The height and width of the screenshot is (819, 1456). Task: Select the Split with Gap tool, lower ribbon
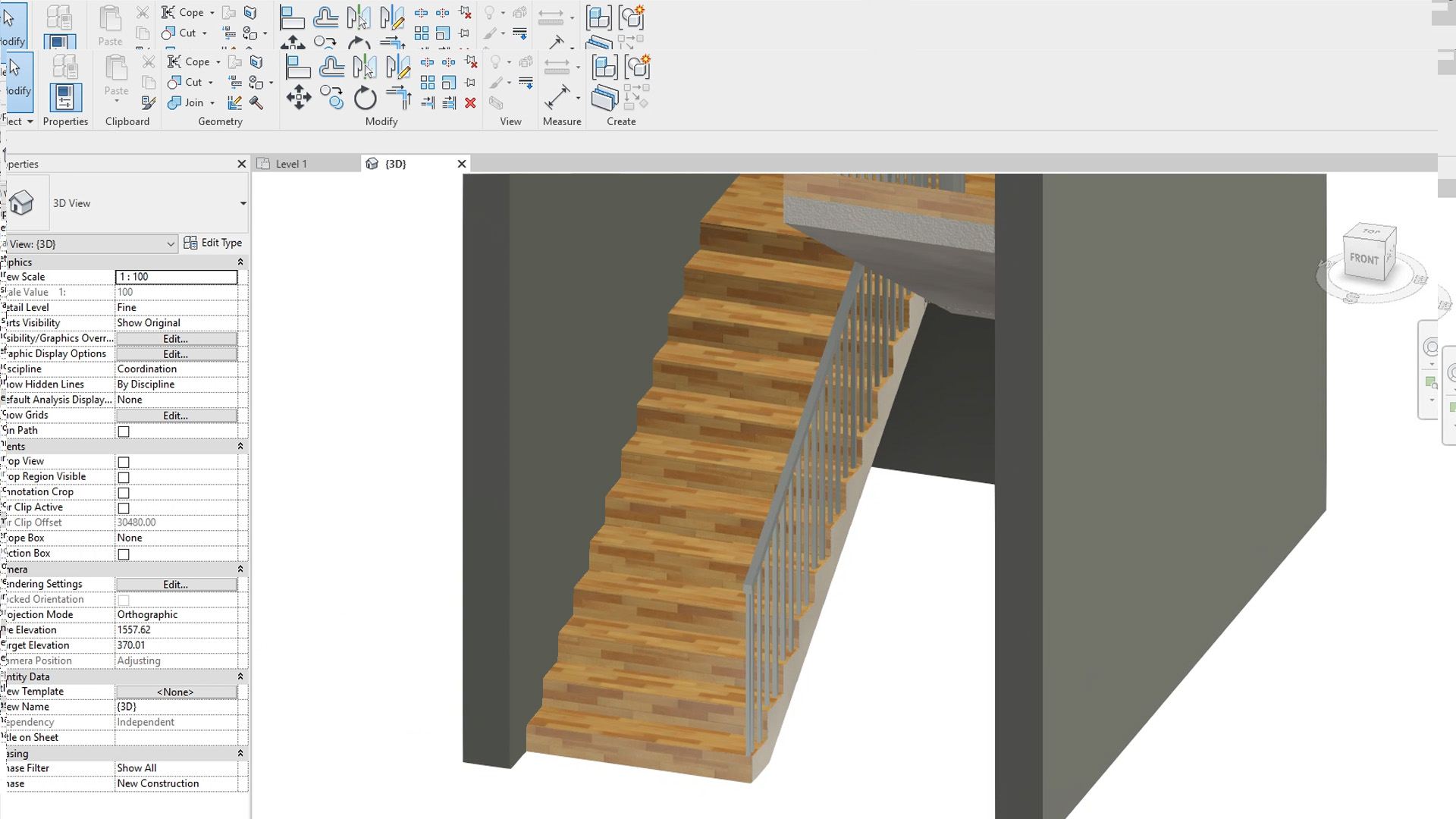click(x=449, y=62)
